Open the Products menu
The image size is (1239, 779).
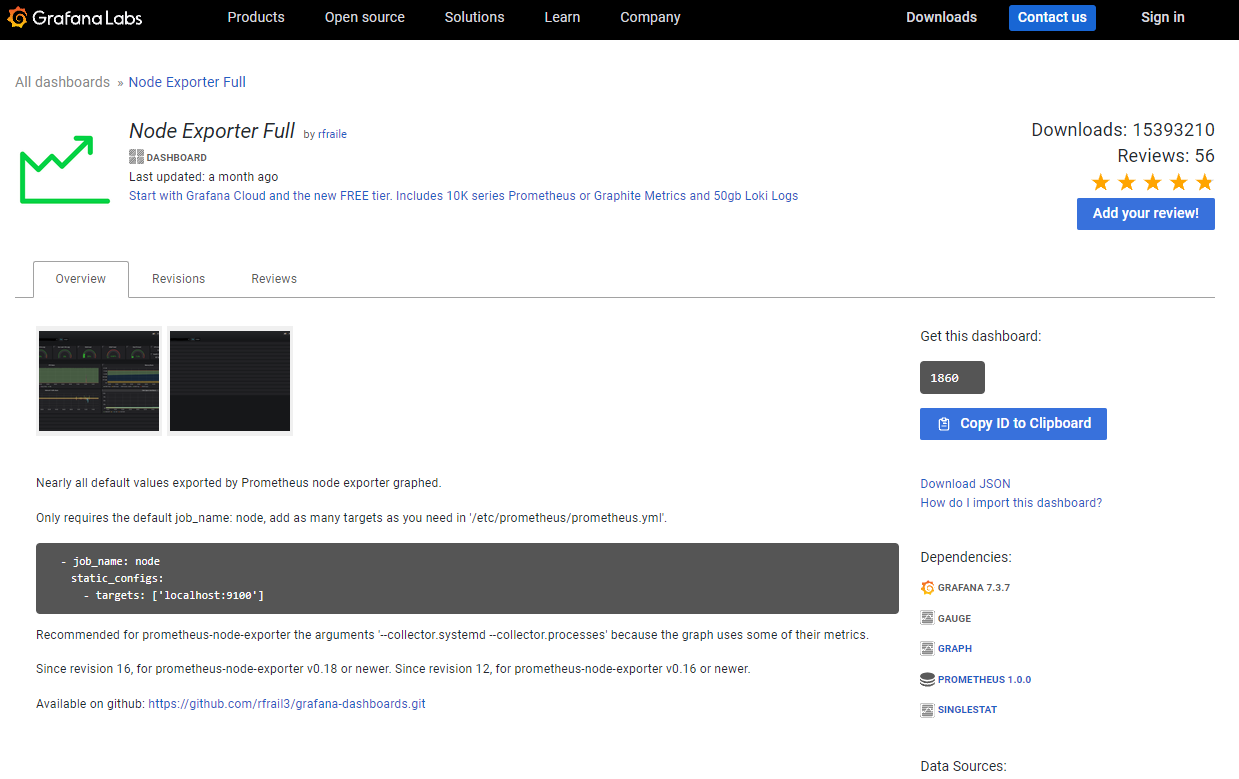(x=256, y=17)
